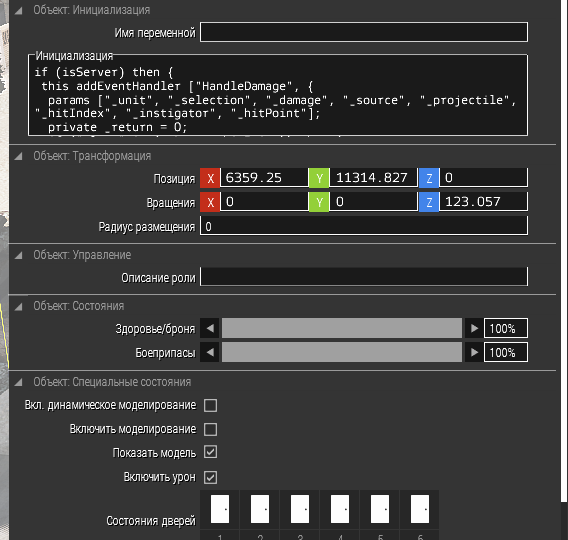The height and width of the screenshot is (540, 568).
Task: Collapse the Объект: Управление section
Action: coord(18,255)
